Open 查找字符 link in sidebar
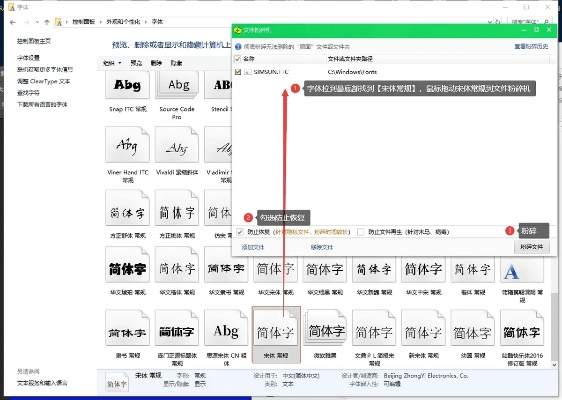The height and width of the screenshot is (400, 562). coord(28,93)
